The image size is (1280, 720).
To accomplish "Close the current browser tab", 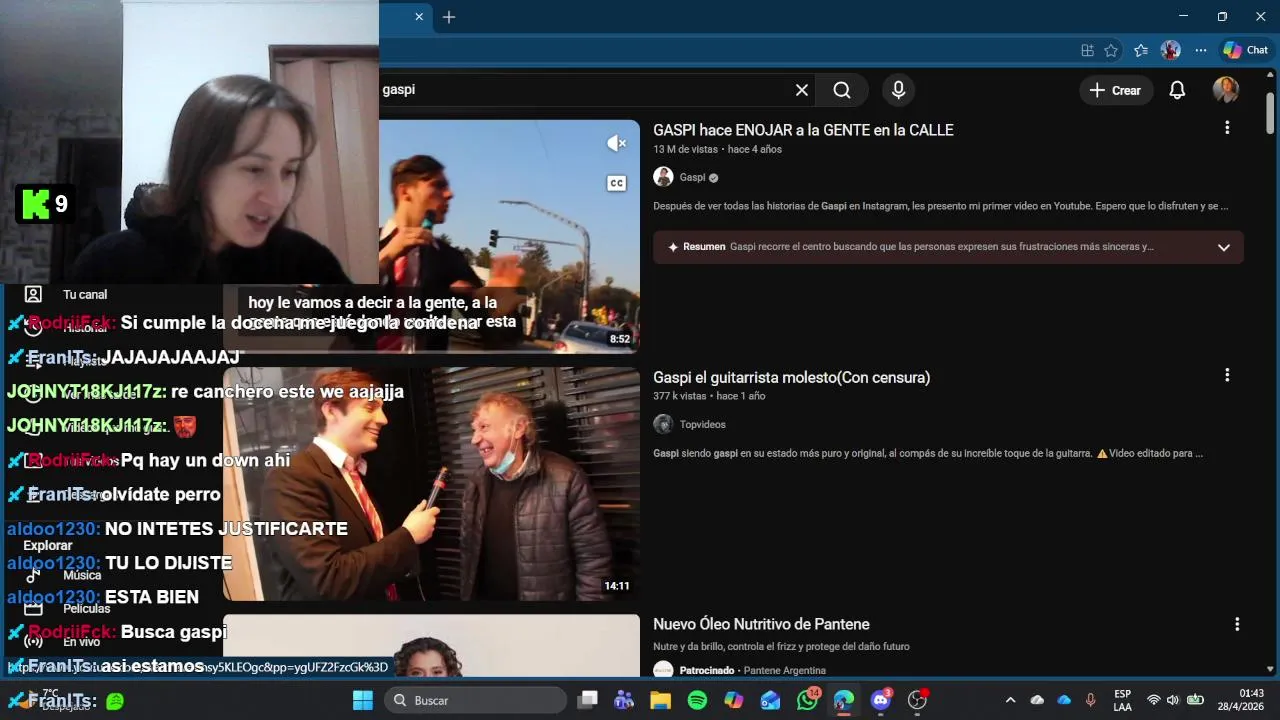I will point(419,17).
